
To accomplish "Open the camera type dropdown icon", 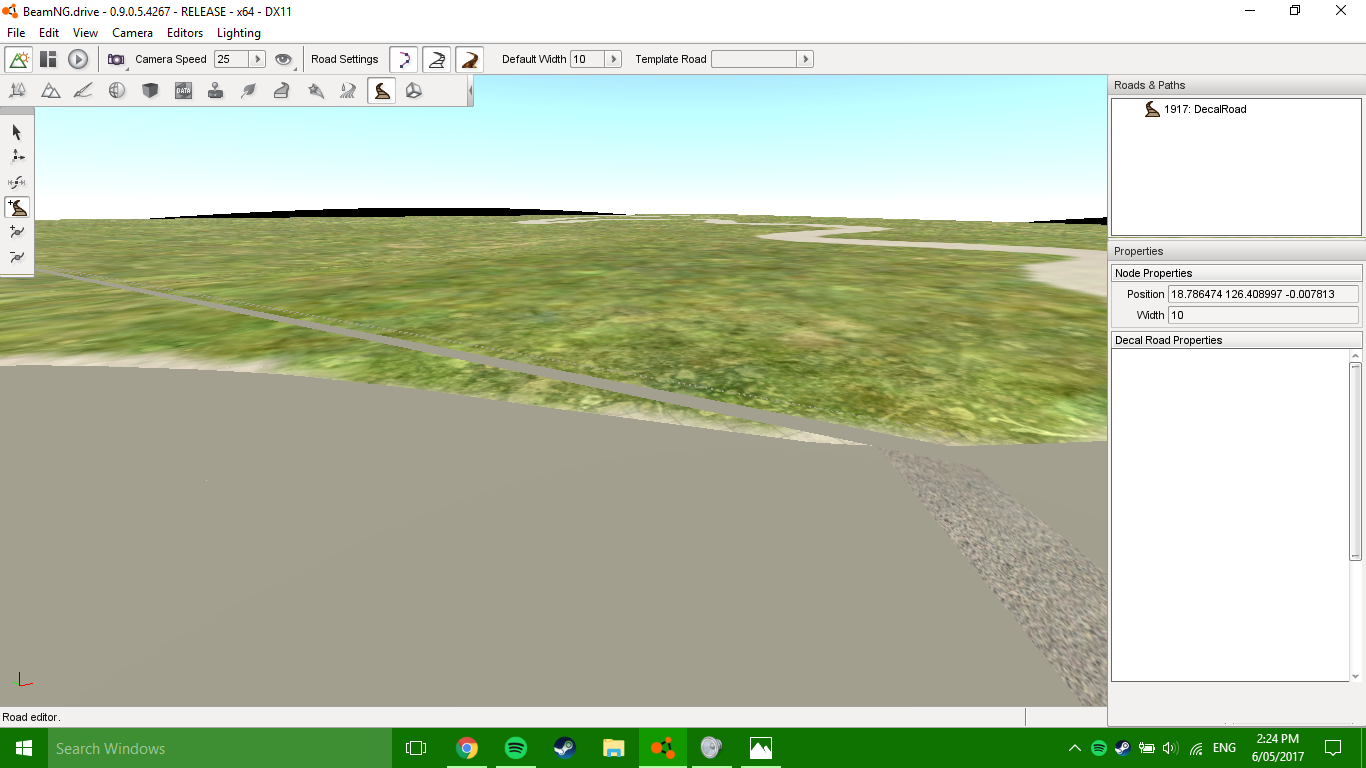I will click(116, 59).
